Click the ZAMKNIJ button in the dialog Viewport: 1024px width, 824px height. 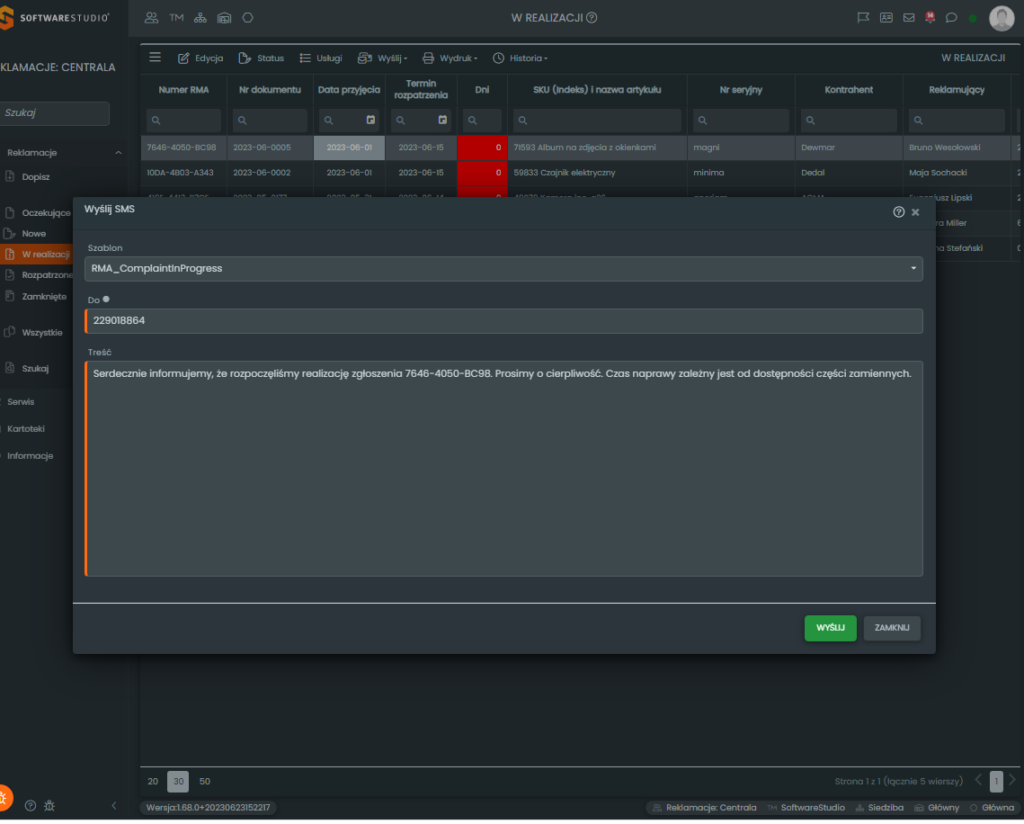(891, 628)
